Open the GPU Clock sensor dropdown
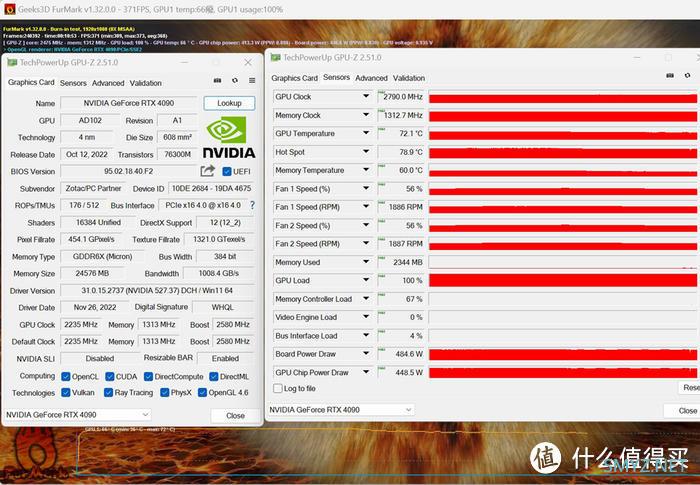Viewport: 700px width, 485px height. pos(366,96)
